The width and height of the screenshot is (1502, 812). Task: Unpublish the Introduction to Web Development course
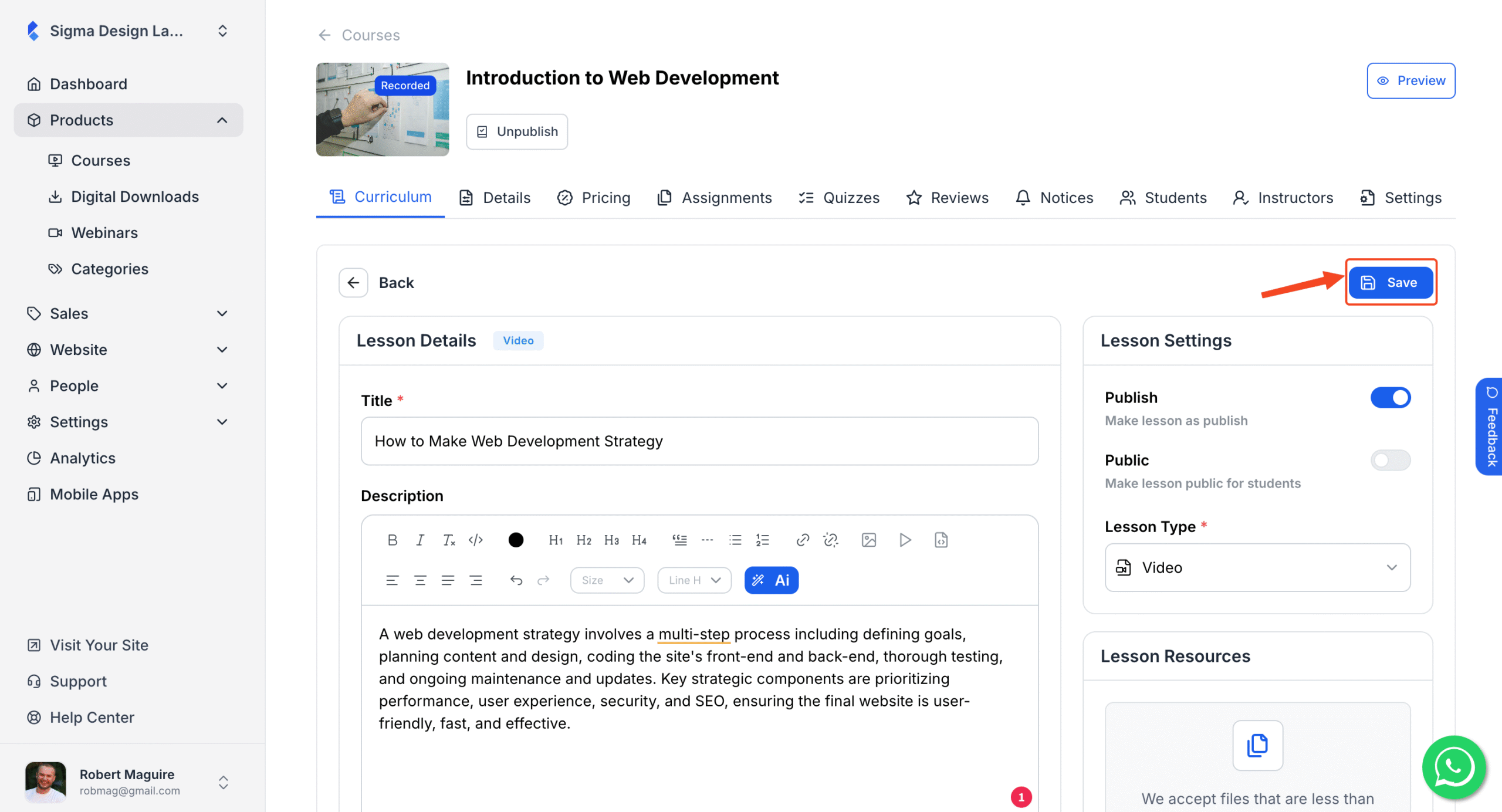[x=517, y=131]
